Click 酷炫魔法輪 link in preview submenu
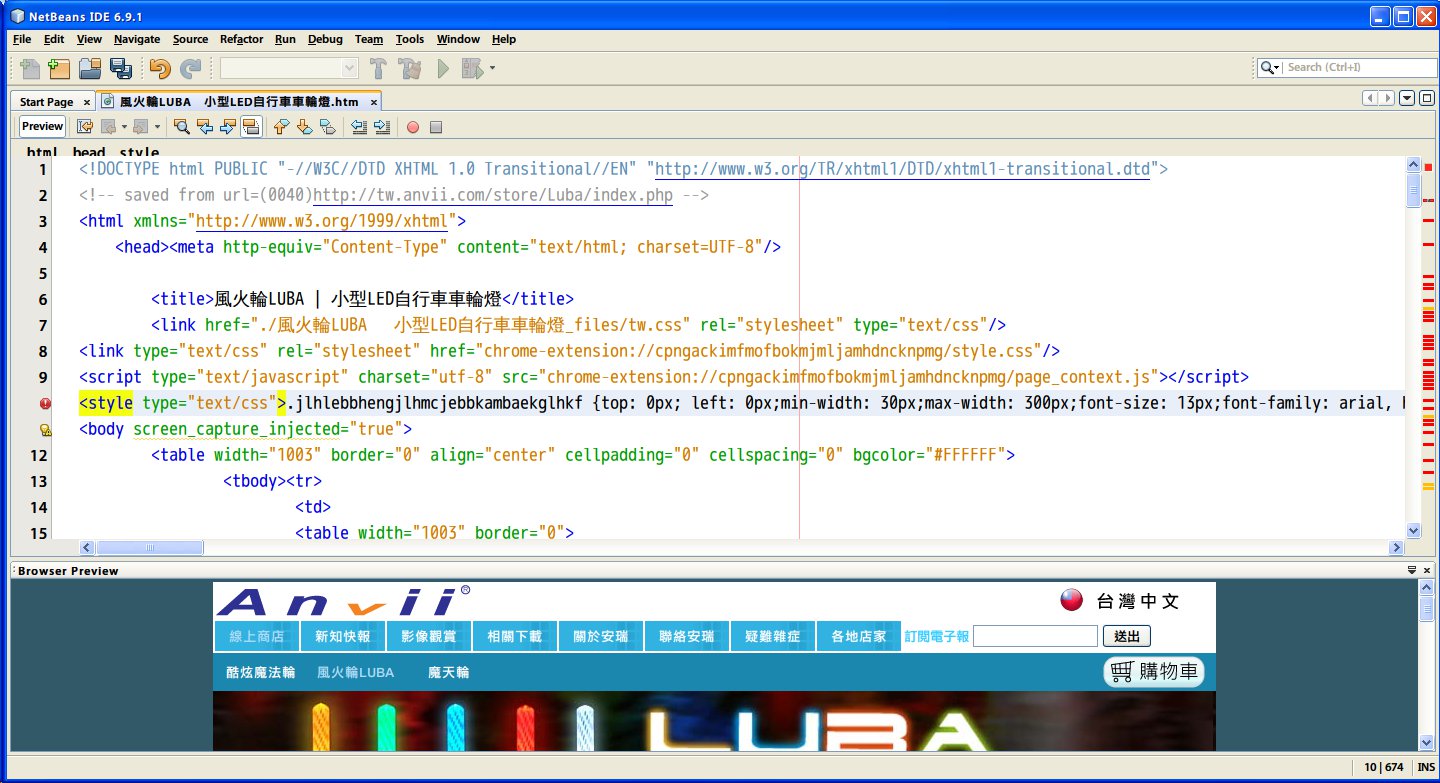 [261, 672]
